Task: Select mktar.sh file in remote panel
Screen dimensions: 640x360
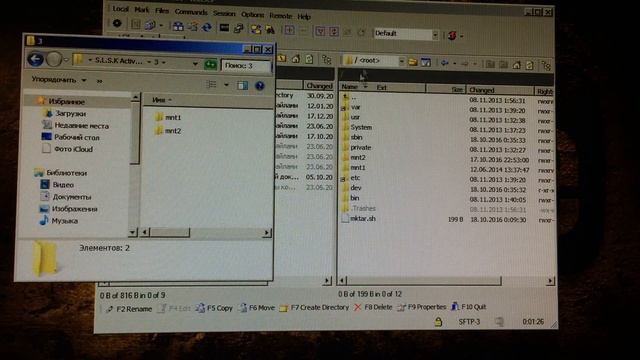Action: click(358, 218)
